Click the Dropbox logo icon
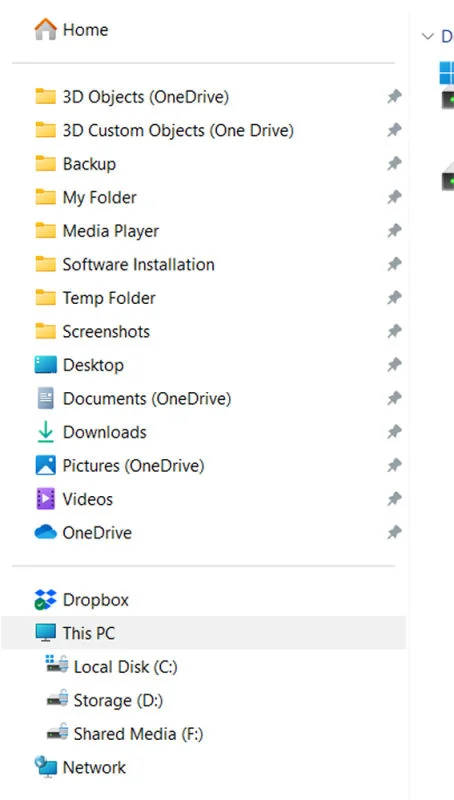Screen dimensions: 454x800 [45, 599]
